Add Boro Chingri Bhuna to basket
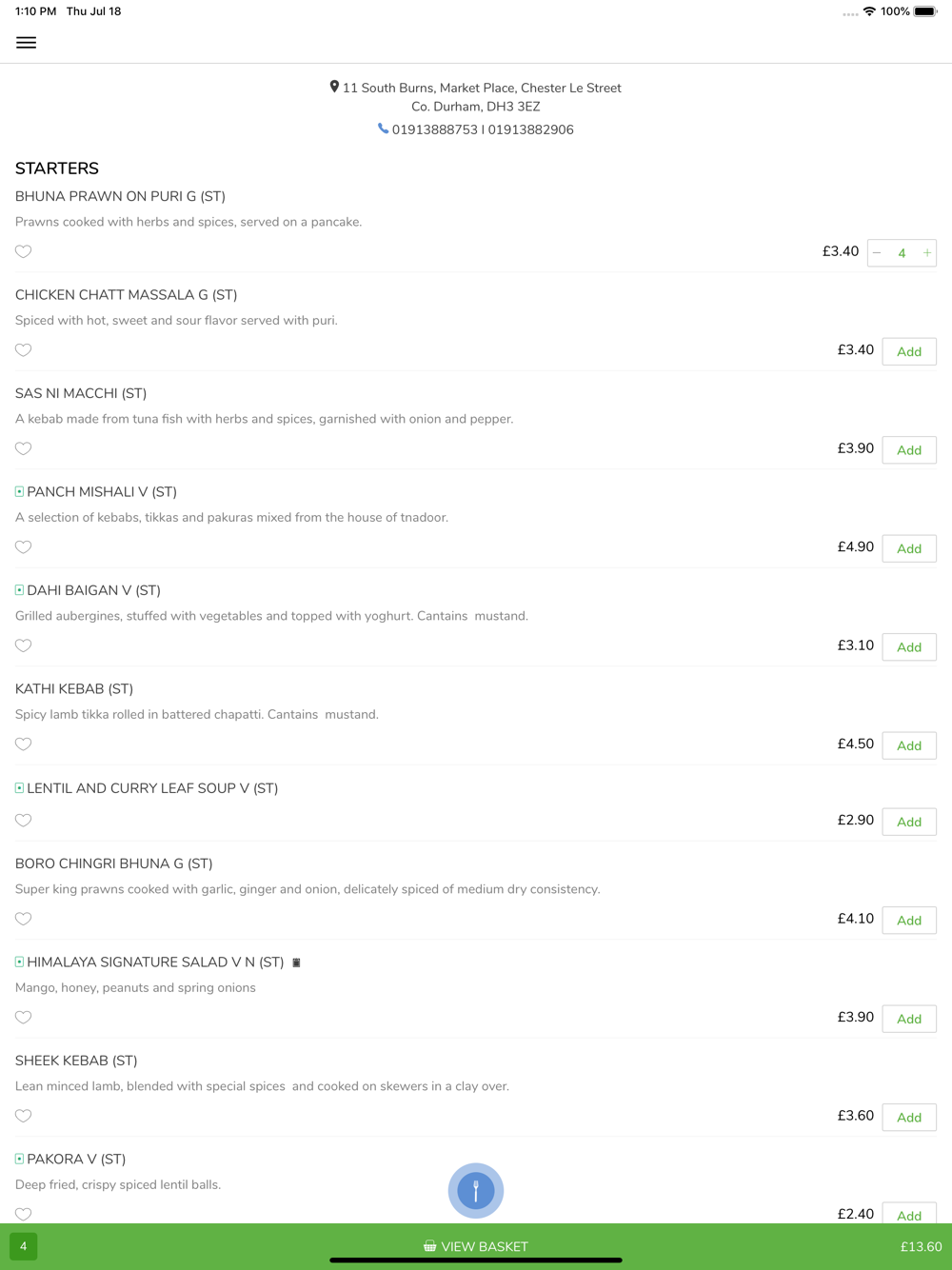Viewport: 952px width, 1270px height. click(x=909, y=920)
